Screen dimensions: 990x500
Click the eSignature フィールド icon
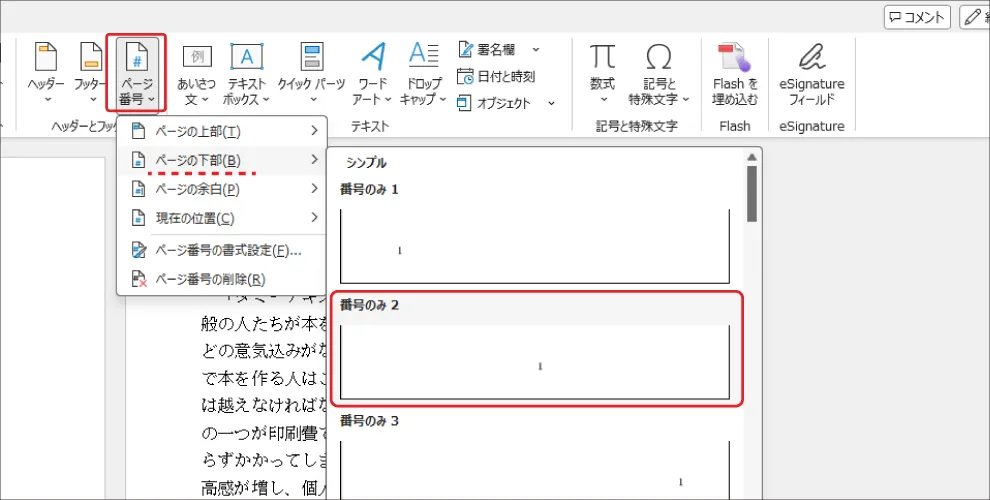coord(811,58)
